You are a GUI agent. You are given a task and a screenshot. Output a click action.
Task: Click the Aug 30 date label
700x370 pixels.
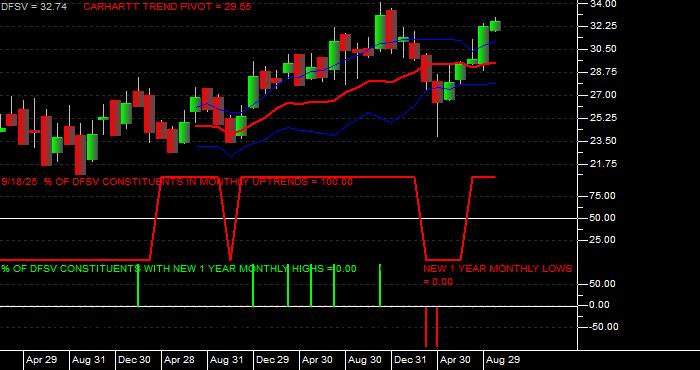point(364,360)
